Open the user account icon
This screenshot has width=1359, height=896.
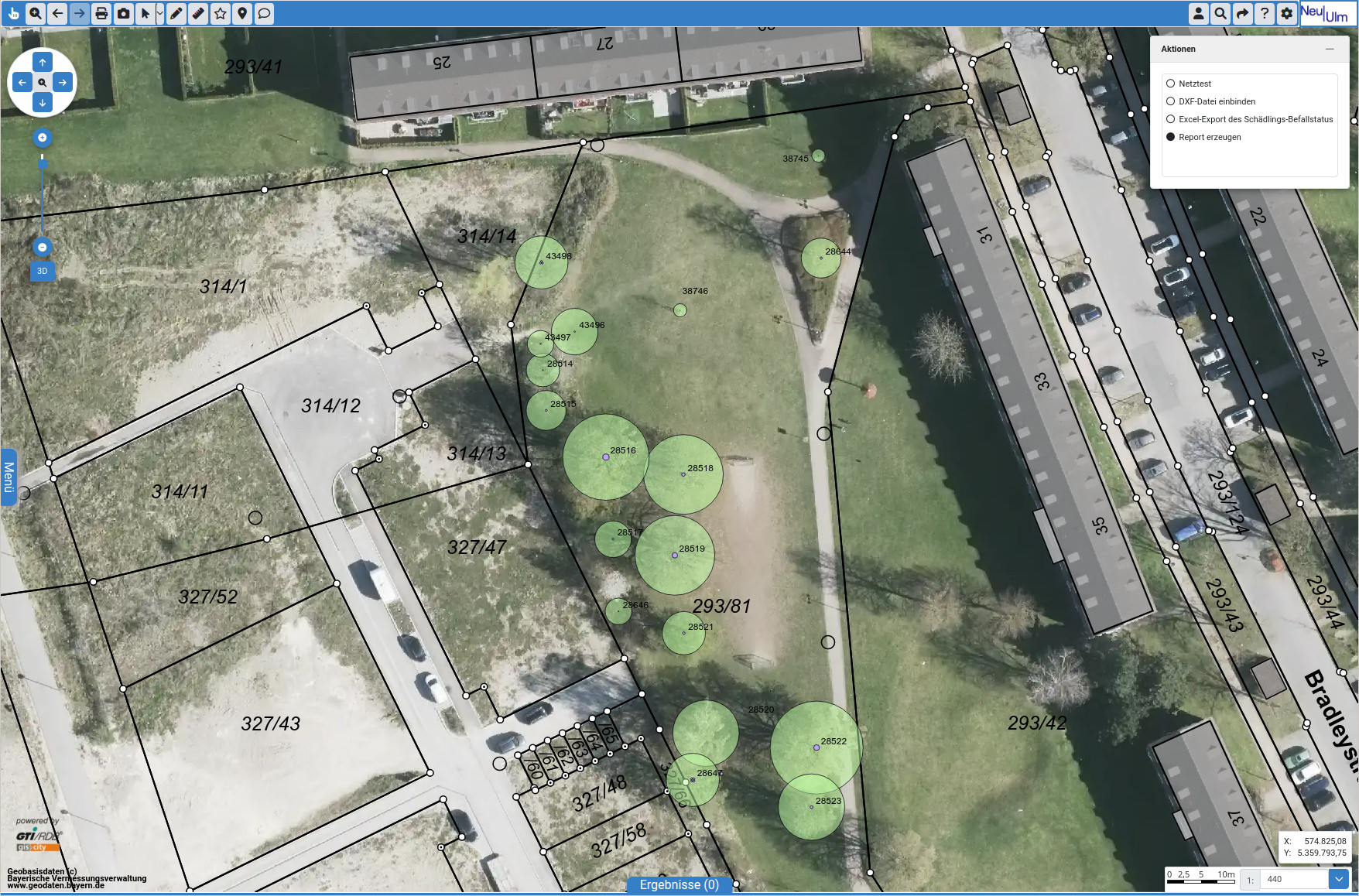pos(1198,13)
